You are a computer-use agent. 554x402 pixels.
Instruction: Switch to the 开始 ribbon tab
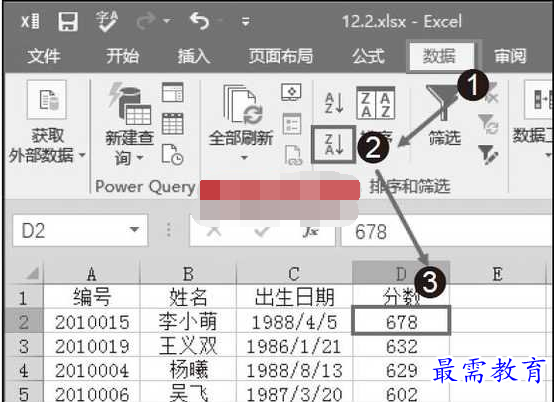[122, 57]
